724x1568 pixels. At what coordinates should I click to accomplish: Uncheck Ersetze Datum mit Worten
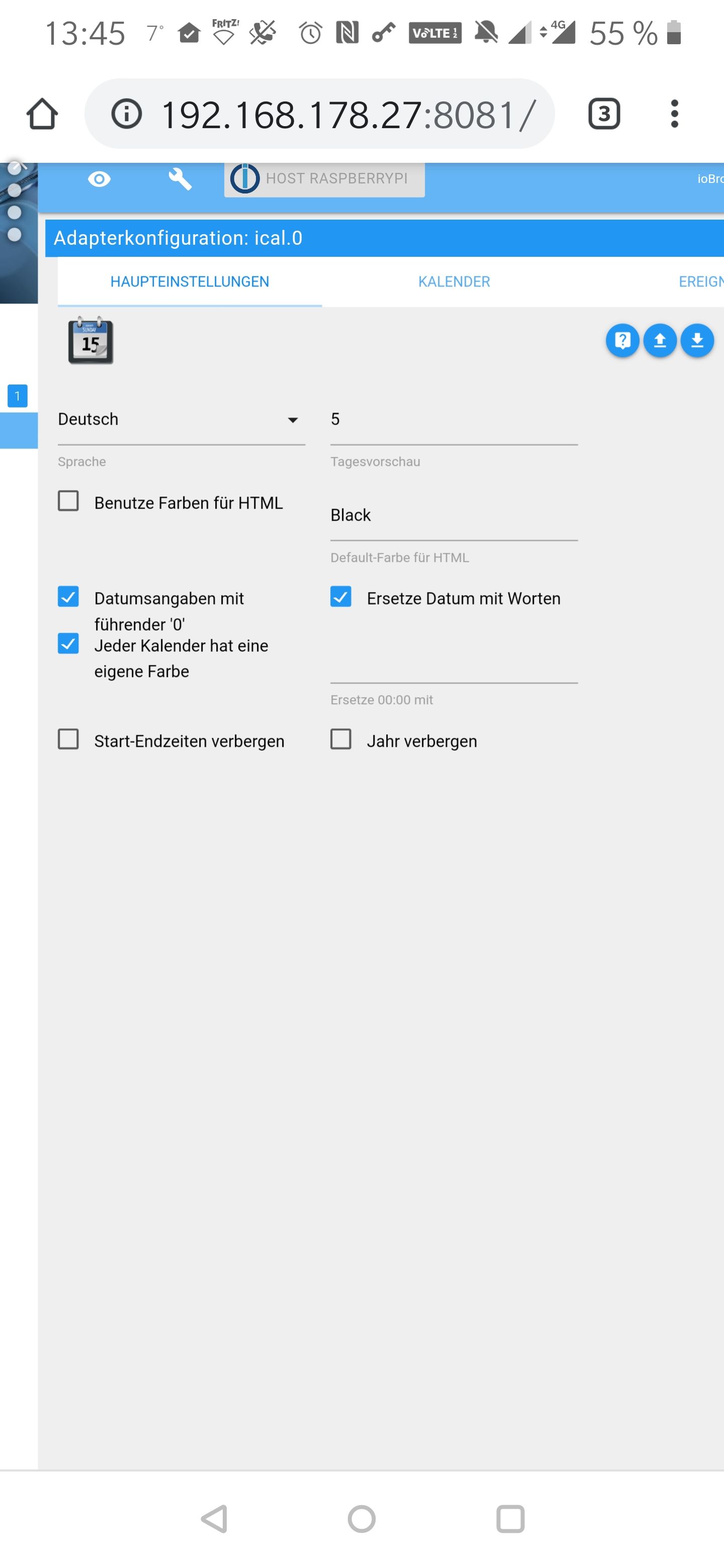click(341, 597)
